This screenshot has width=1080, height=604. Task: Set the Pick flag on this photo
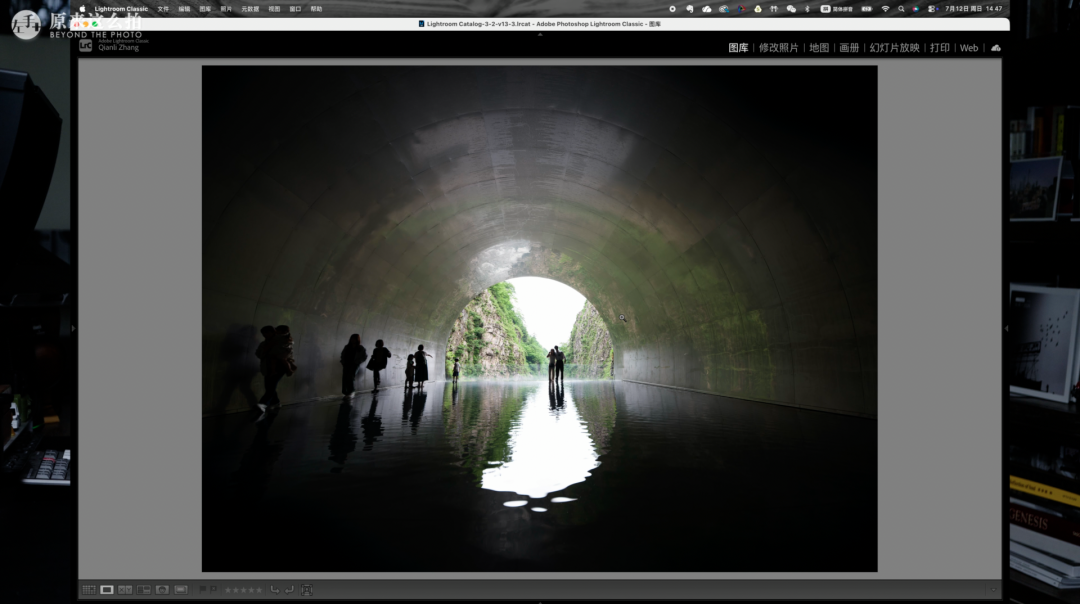pyautogui.click(x=202, y=590)
